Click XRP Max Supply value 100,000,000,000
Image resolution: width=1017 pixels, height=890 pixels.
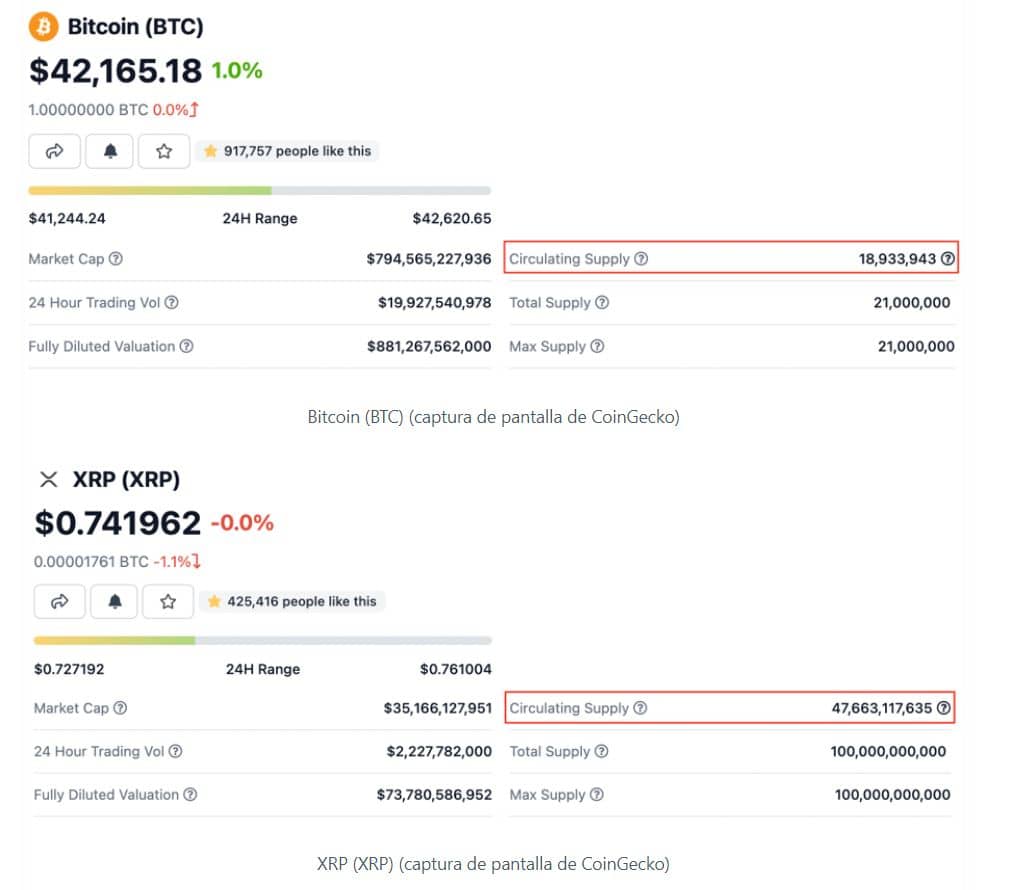click(892, 795)
